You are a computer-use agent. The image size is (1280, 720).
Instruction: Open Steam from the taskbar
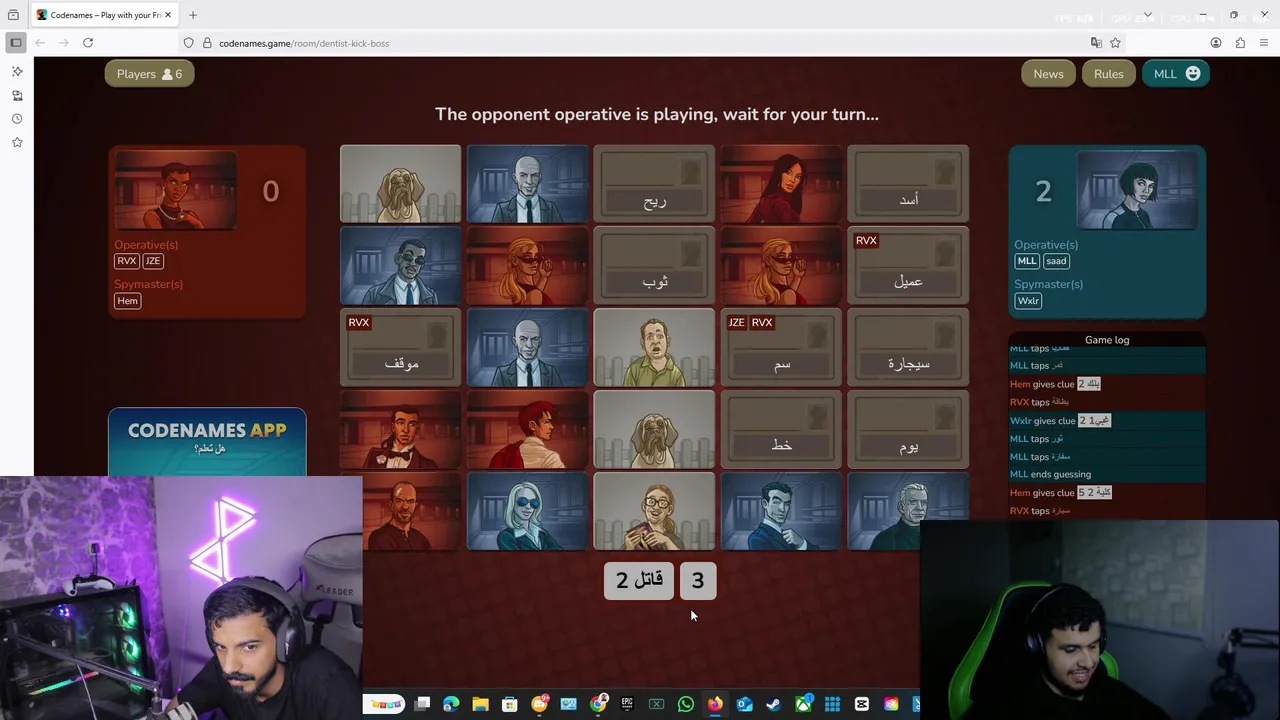click(773, 704)
